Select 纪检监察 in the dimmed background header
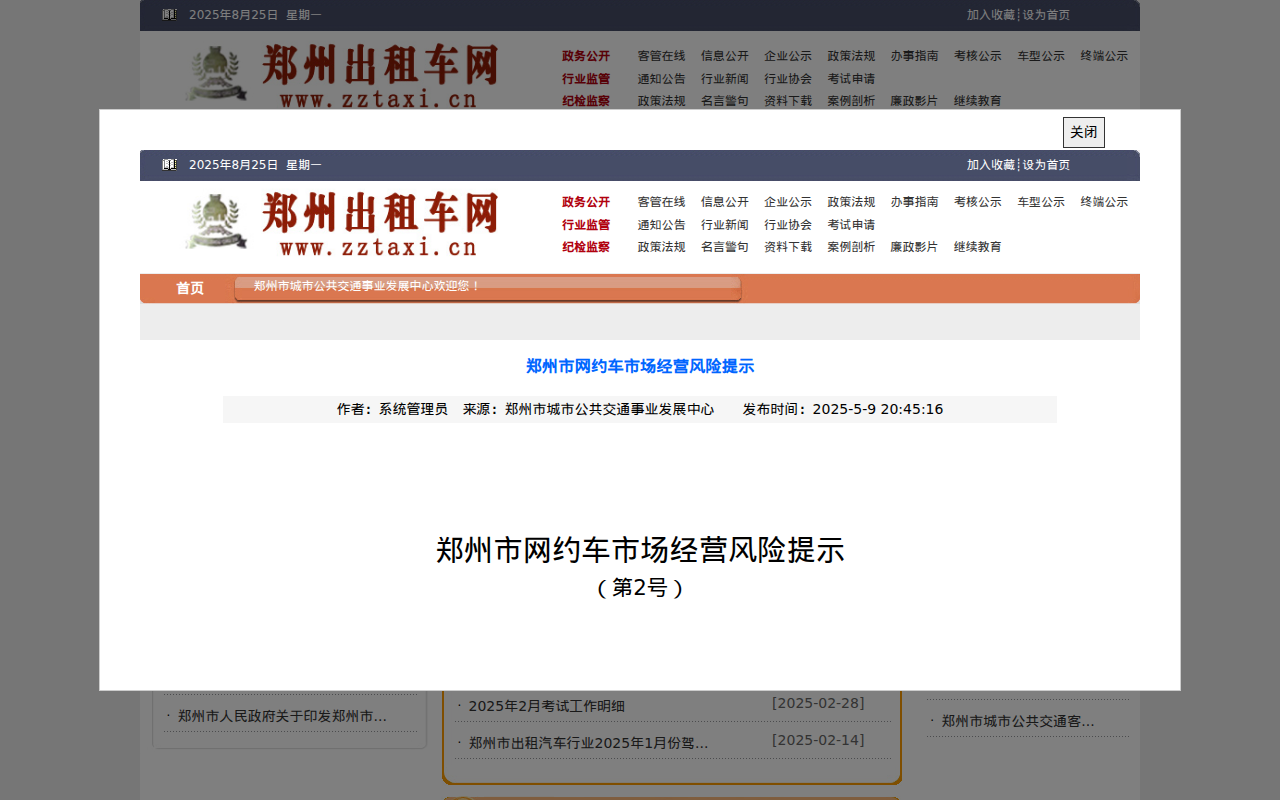 point(586,101)
